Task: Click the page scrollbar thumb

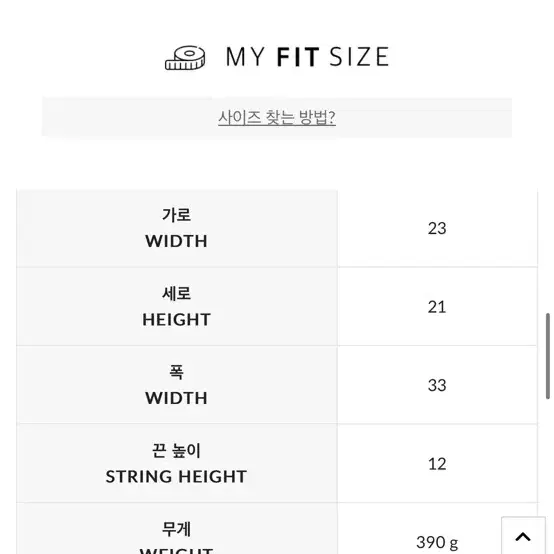Action: coord(547,356)
